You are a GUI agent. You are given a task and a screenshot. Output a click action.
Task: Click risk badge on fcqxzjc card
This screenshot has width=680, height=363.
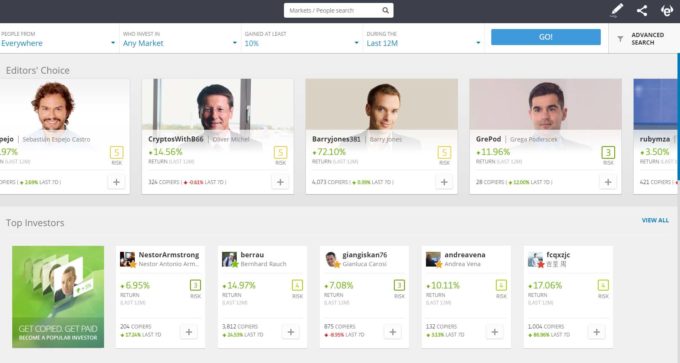click(x=603, y=285)
